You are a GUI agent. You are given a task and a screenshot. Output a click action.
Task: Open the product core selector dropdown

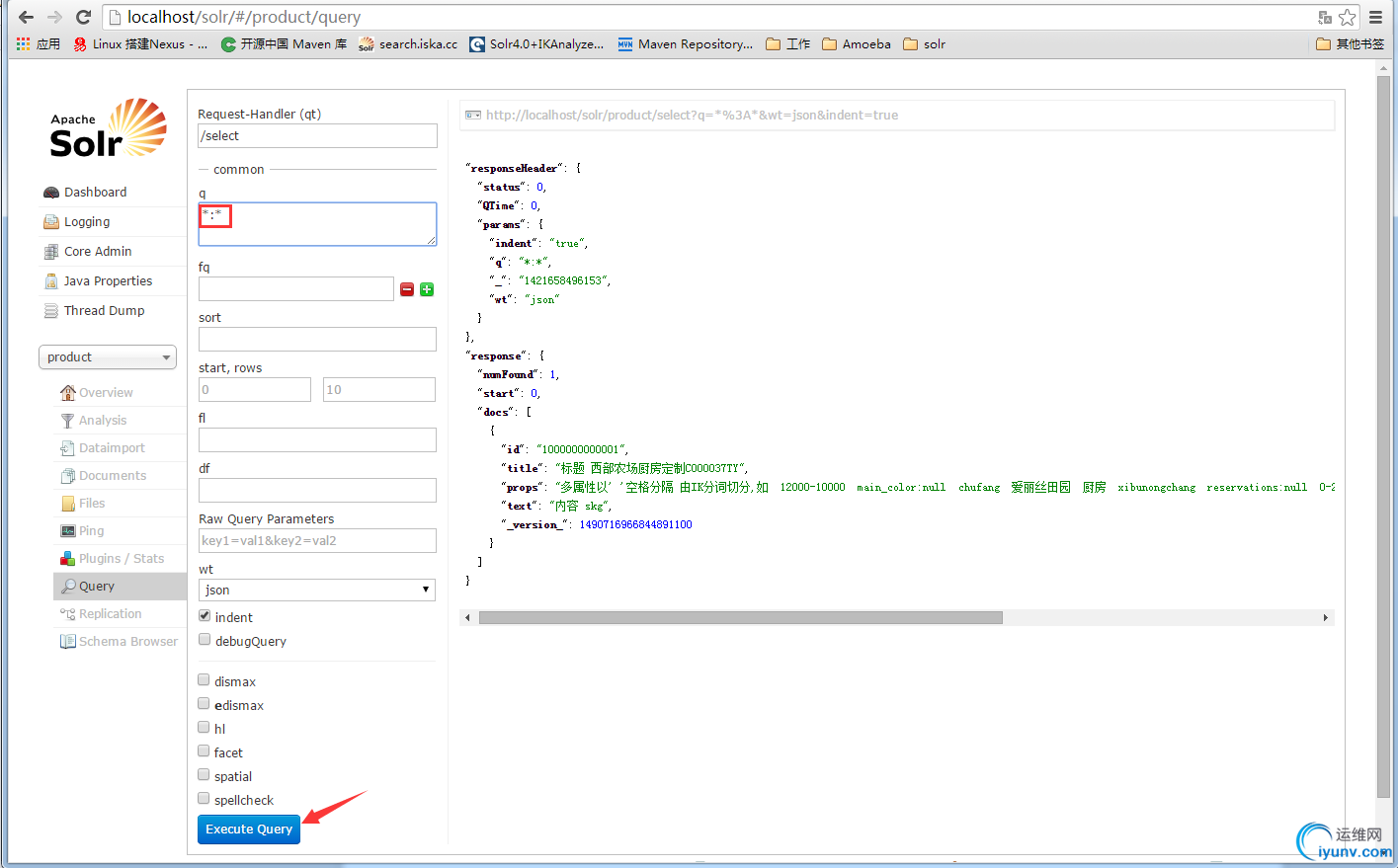pos(108,357)
